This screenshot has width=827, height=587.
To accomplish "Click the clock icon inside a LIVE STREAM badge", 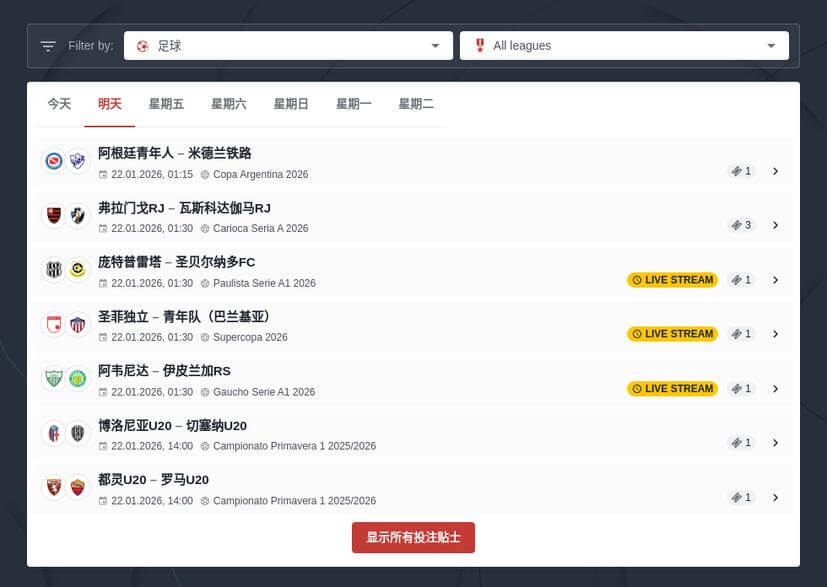I will (x=636, y=280).
